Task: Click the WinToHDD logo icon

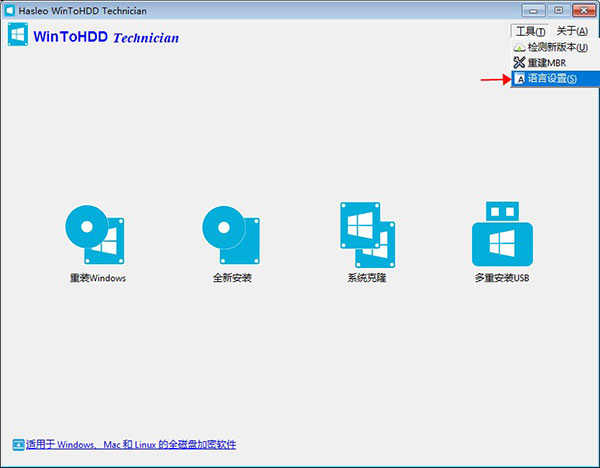Action: [18, 34]
